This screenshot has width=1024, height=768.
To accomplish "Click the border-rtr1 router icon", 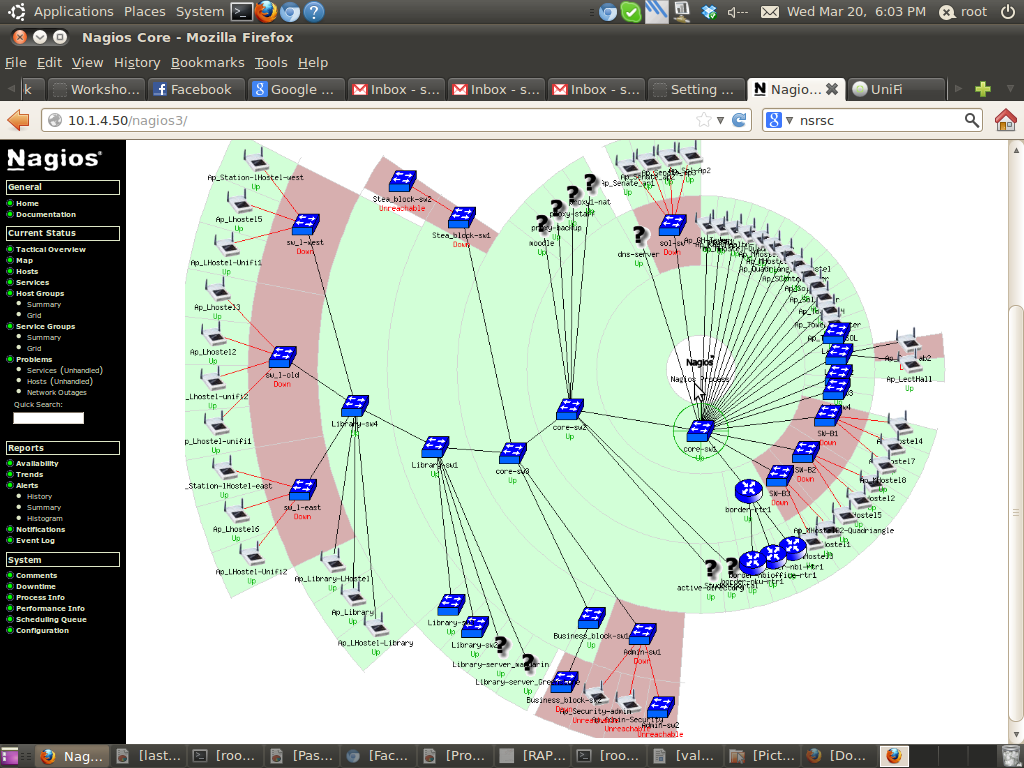I will [x=748, y=490].
